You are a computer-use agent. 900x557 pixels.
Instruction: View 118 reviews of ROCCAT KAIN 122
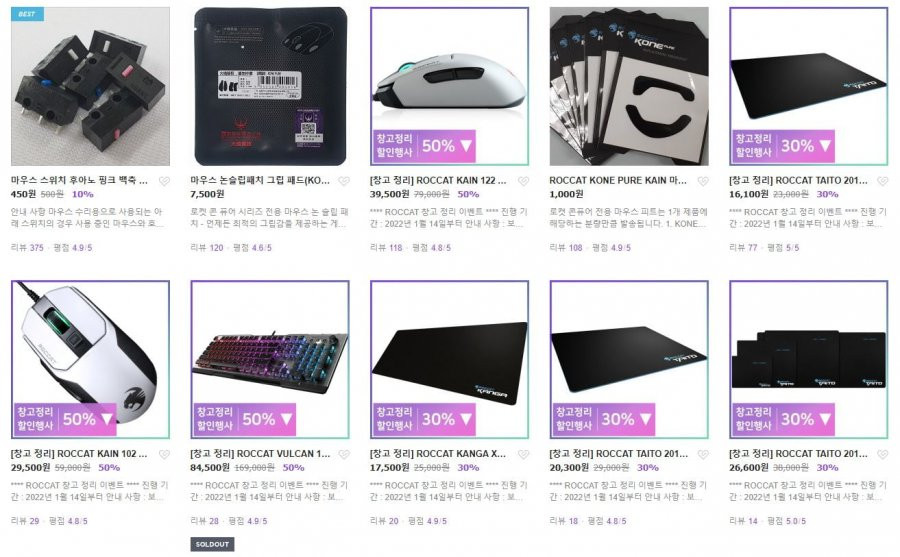386,247
